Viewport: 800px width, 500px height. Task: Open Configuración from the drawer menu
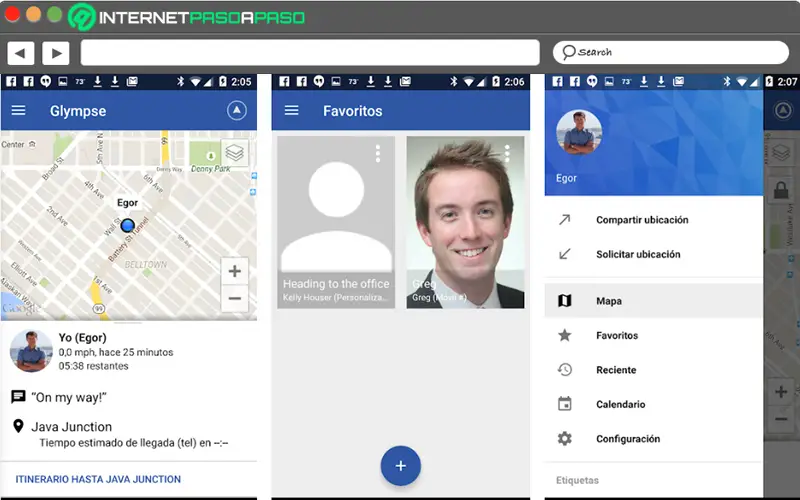coord(654,439)
